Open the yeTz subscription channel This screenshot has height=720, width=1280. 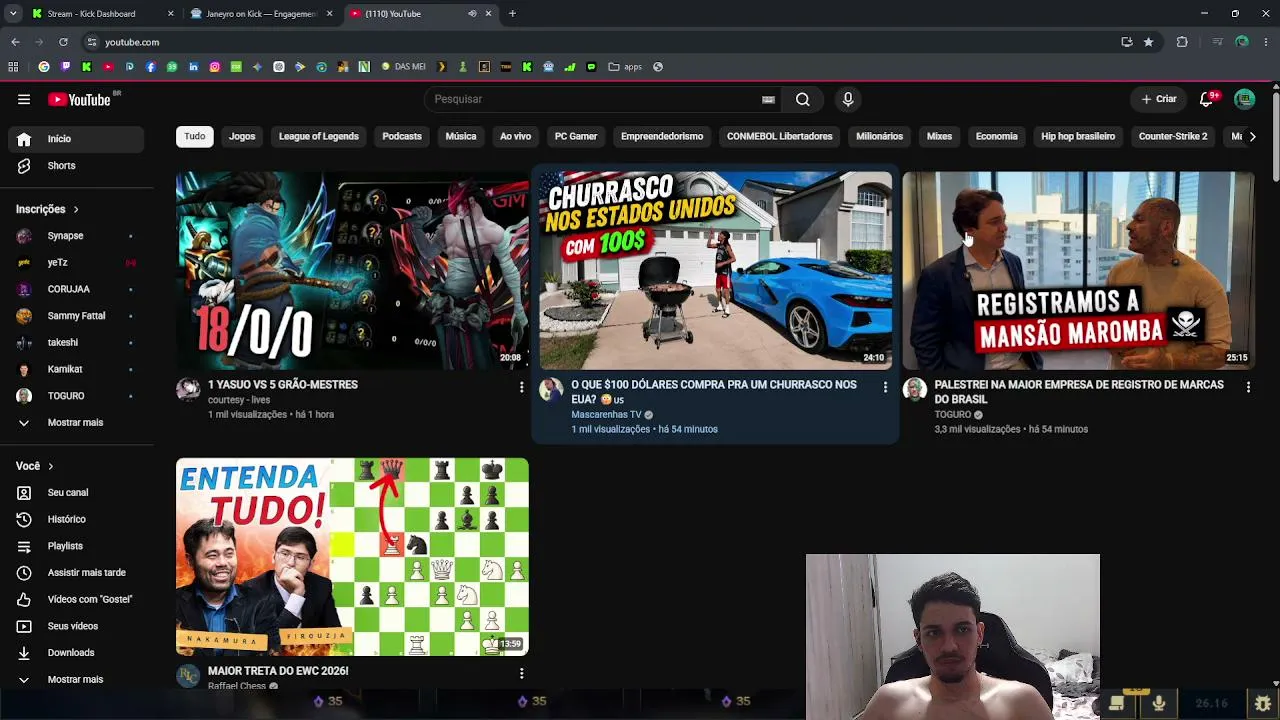point(76,263)
